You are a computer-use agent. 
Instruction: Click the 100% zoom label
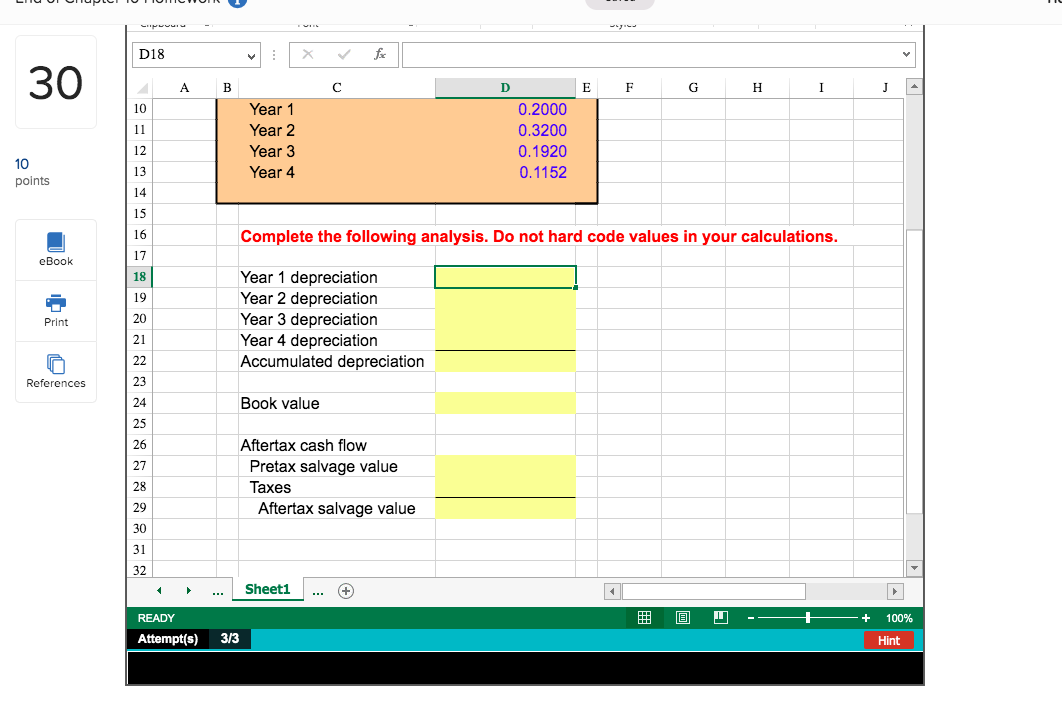point(898,617)
